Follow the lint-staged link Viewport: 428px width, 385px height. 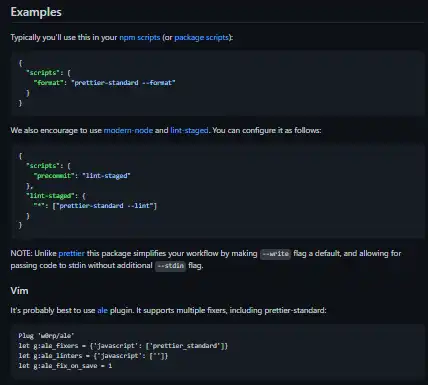[x=189, y=130]
